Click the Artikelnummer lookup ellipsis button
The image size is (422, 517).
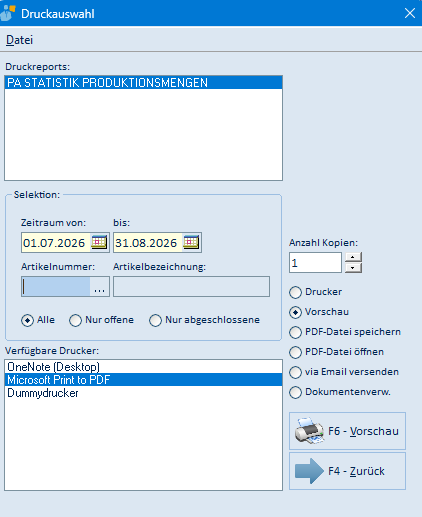(99, 287)
